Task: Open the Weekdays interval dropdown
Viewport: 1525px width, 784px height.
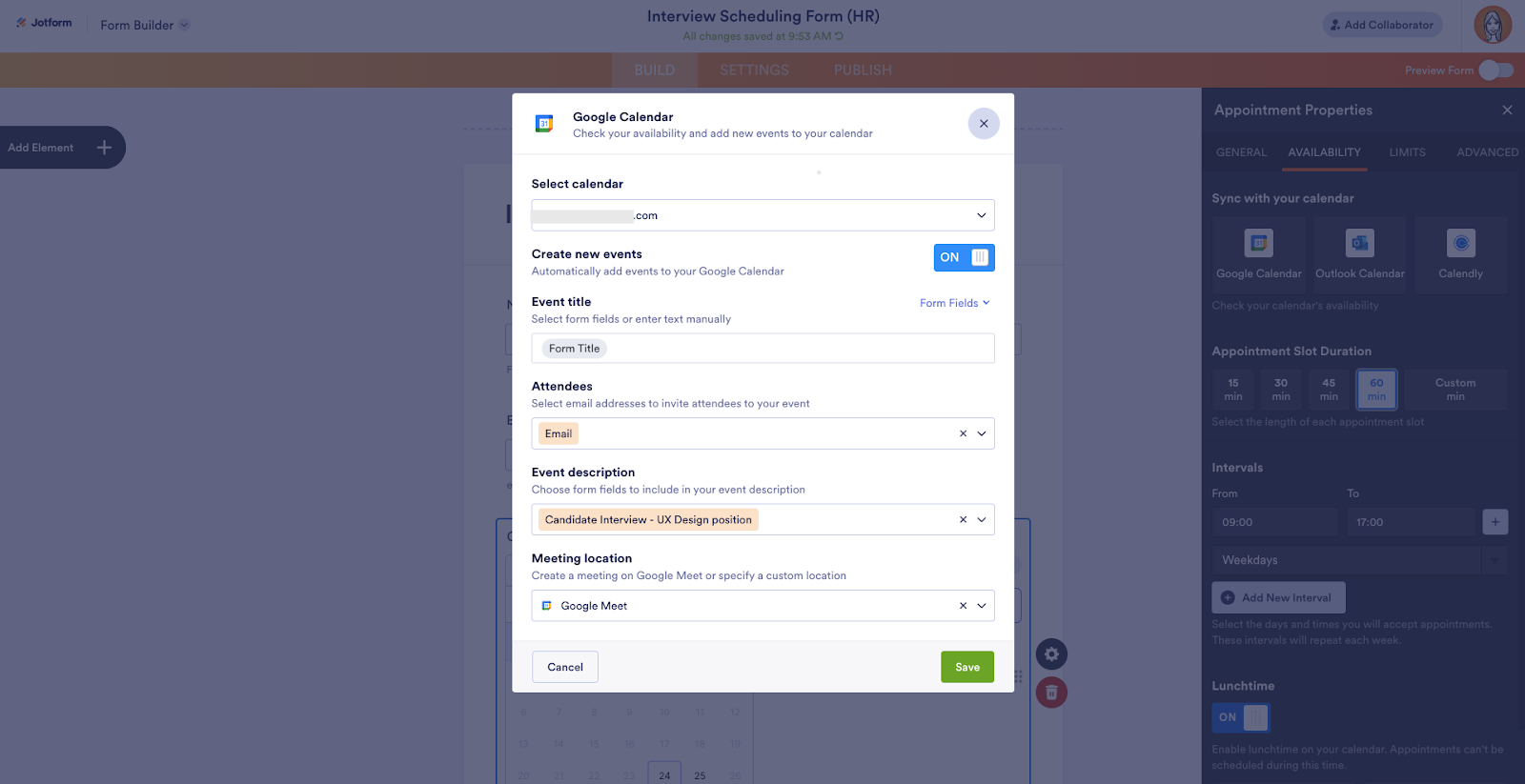Action: [1358, 560]
